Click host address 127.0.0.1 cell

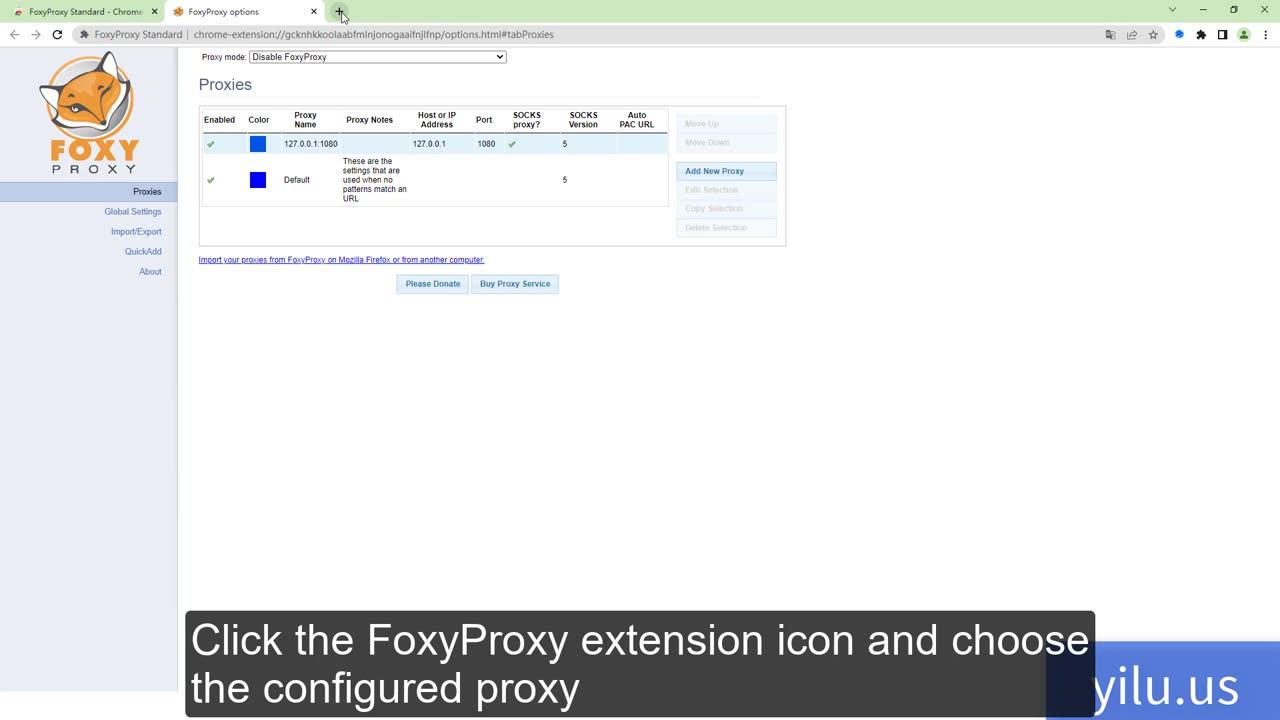[429, 144]
